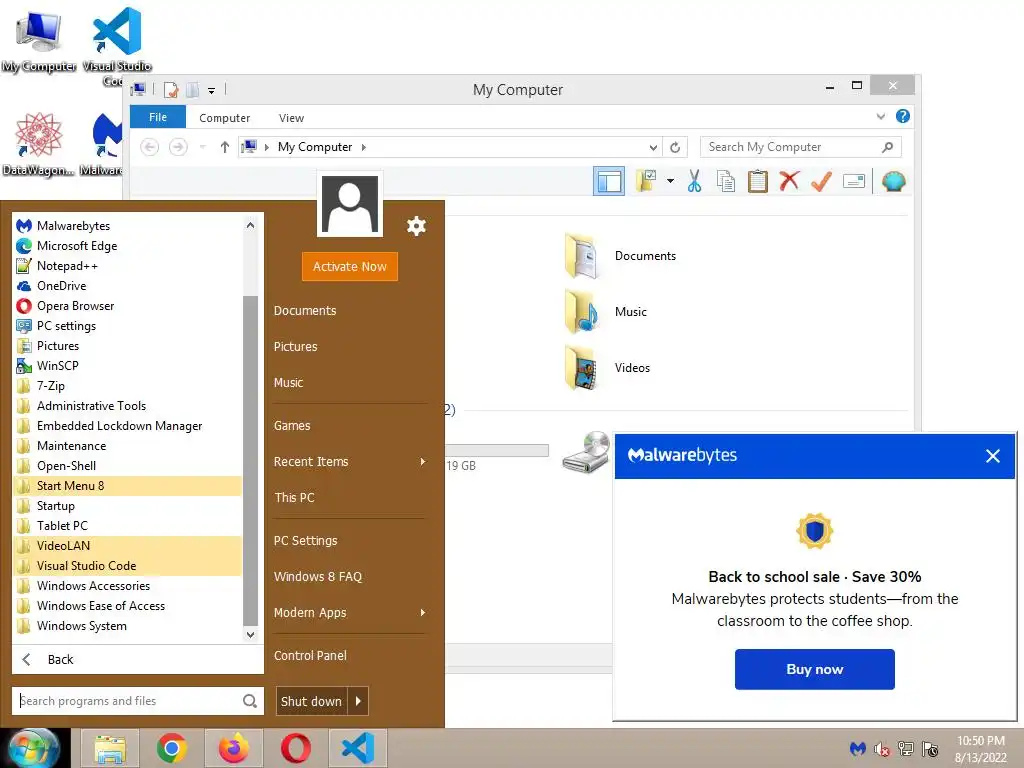
Task: Click the Properties icon in title bar
Action: coord(170,89)
